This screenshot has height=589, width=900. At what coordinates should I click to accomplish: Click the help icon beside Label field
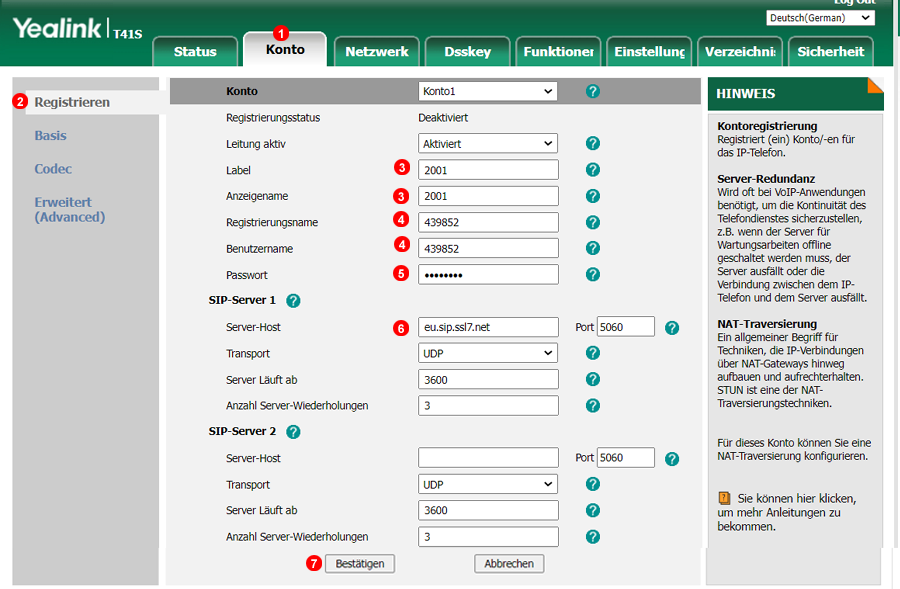[593, 170]
